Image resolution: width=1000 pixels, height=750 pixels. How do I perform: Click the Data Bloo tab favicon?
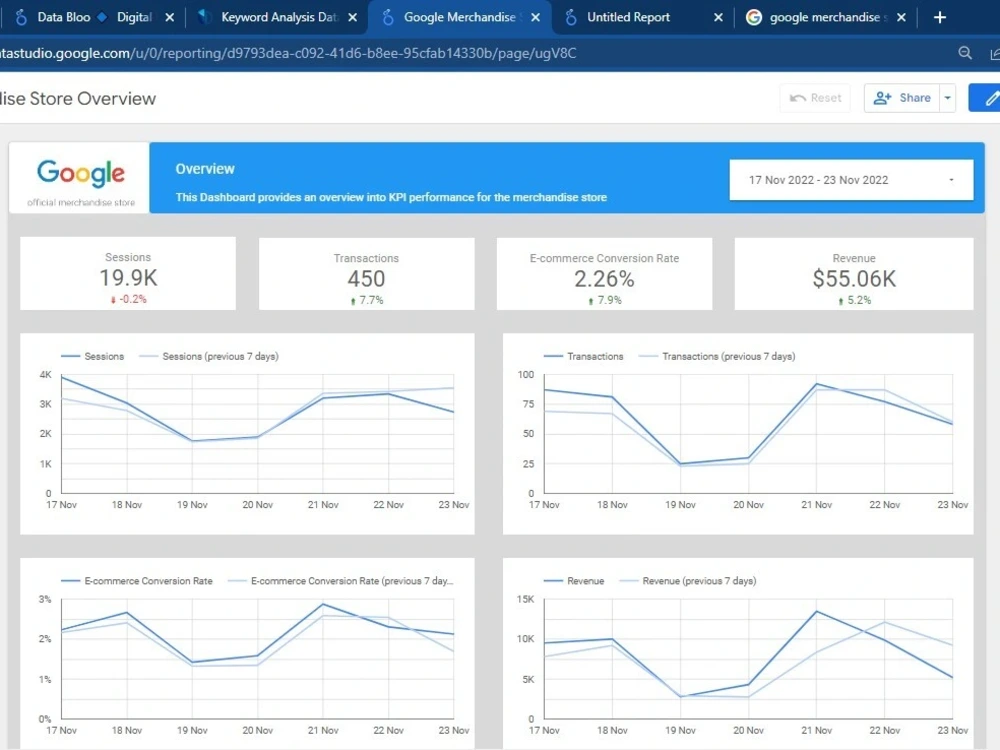pos(21,17)
